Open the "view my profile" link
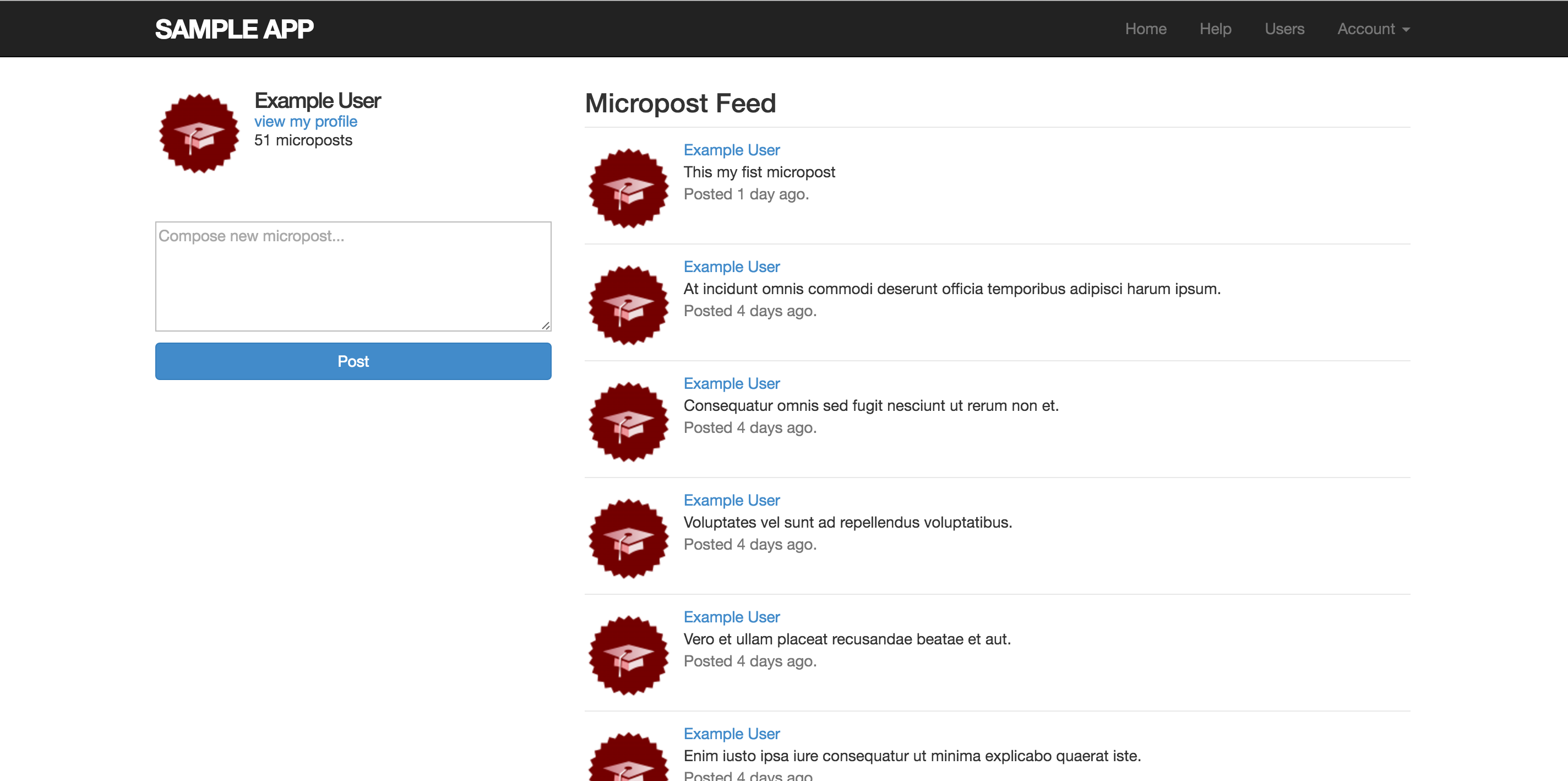 (x=306, y=121)
